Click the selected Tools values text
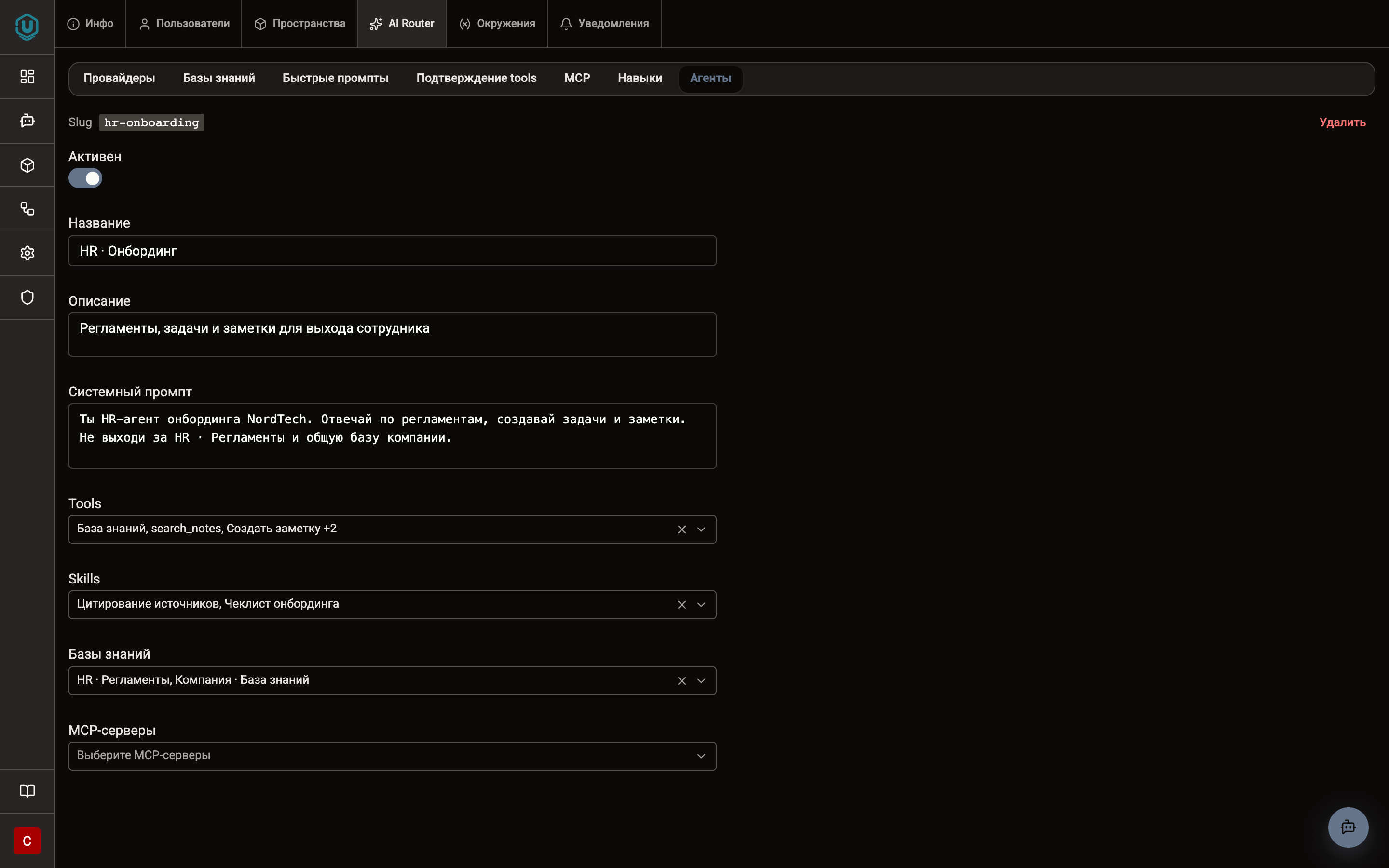 click(x=206, y=529)
